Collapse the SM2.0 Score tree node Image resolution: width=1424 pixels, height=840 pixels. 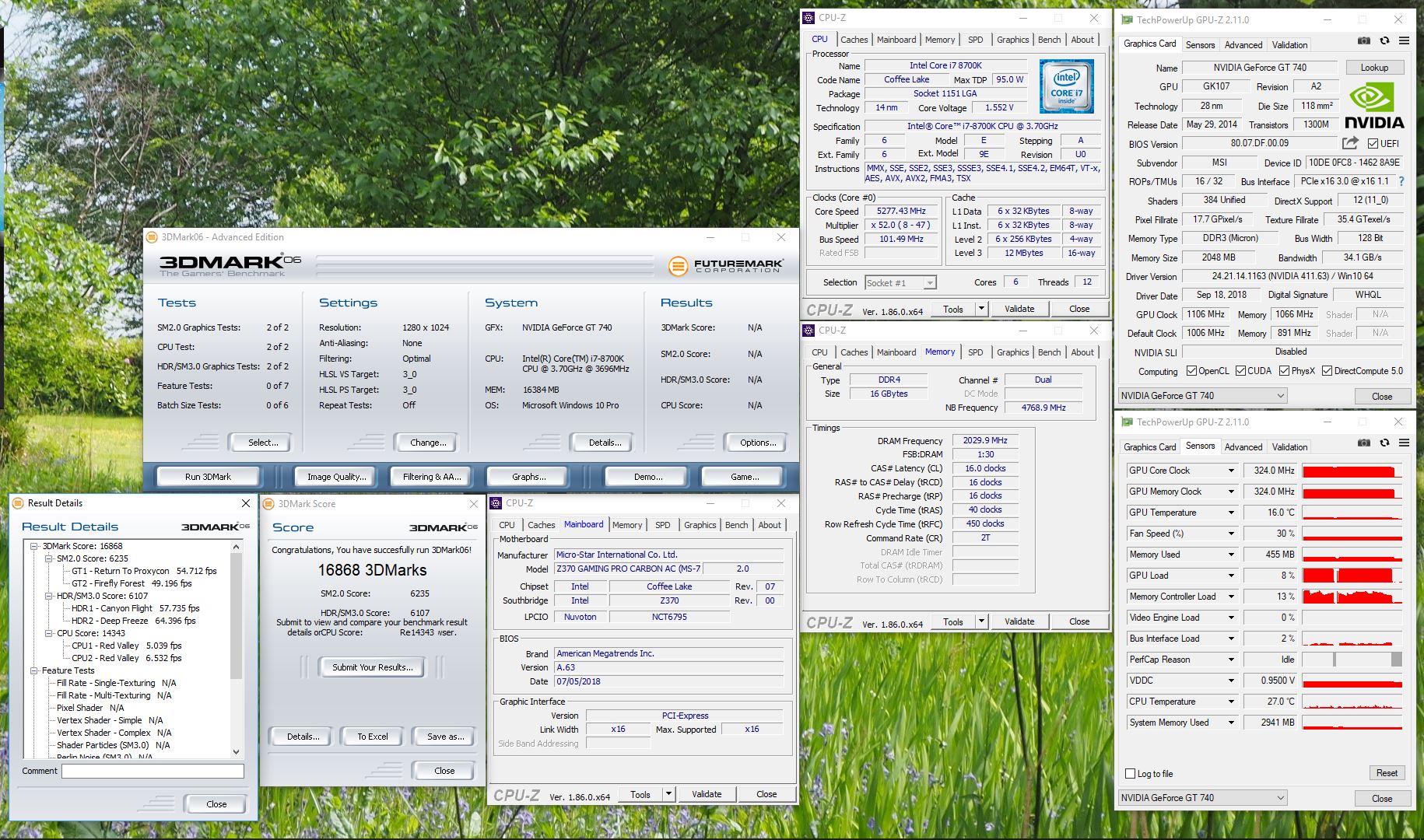click(x=49, y=558)
